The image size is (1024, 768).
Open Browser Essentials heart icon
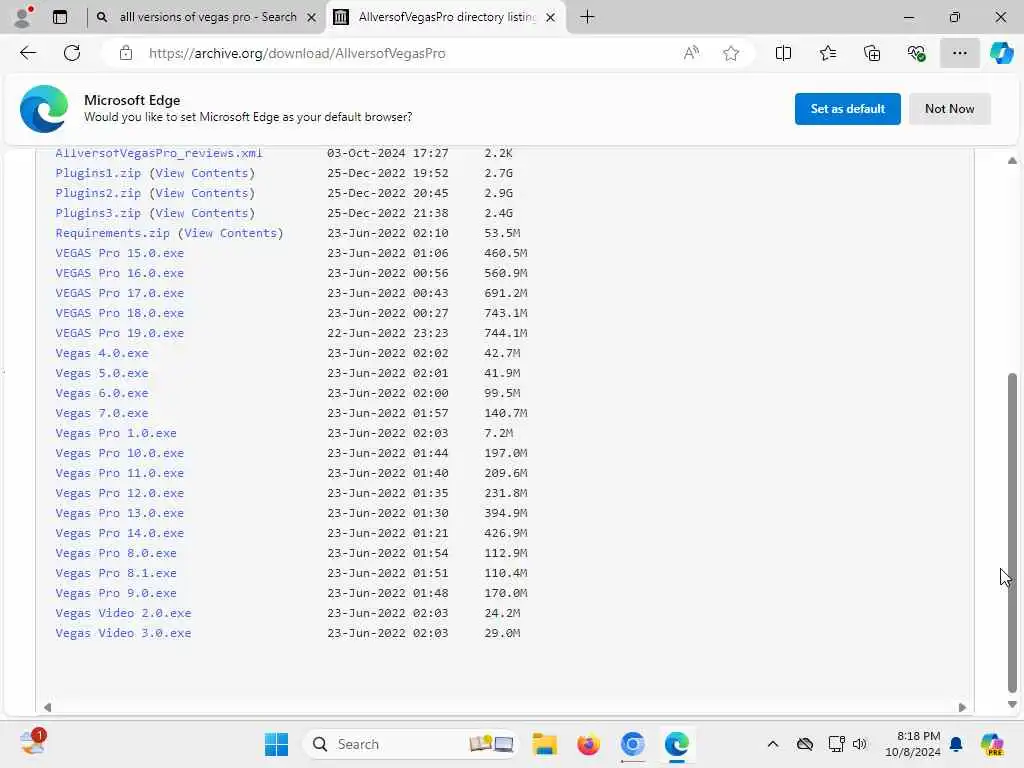(x=916, y=53)
